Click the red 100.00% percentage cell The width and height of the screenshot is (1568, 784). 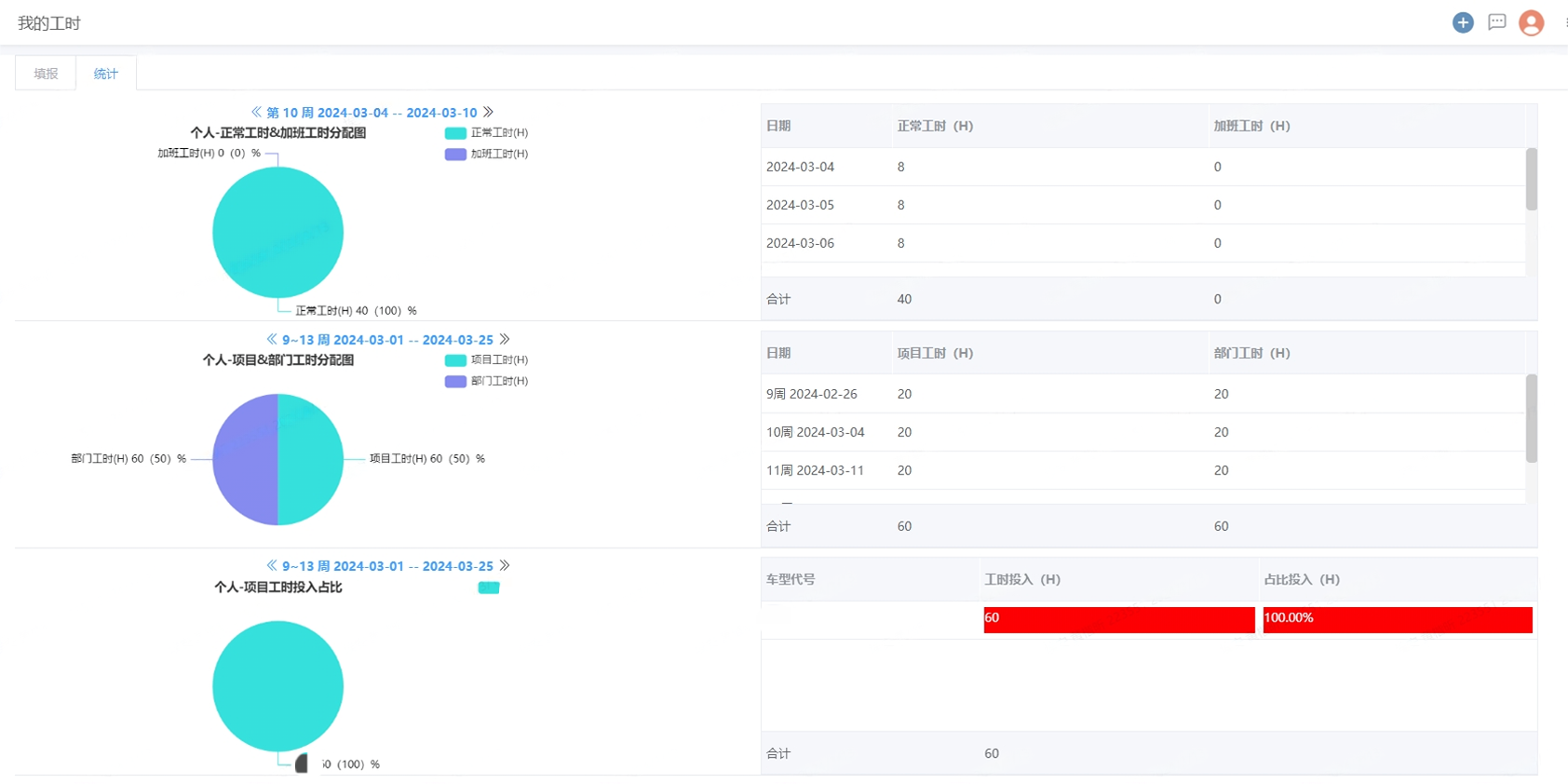tap(1397, 619)
